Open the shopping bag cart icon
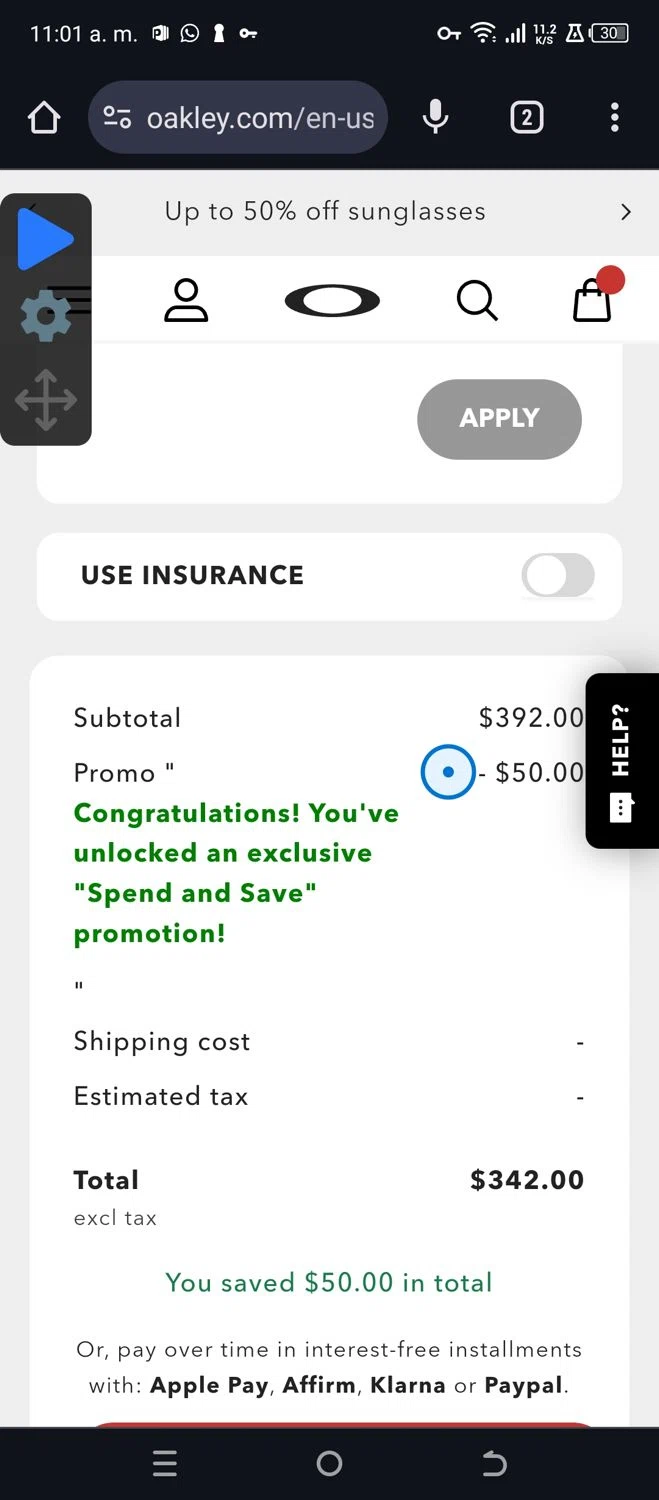Image resolution: width=659 pixels, height=1500 pixels. 593,299
